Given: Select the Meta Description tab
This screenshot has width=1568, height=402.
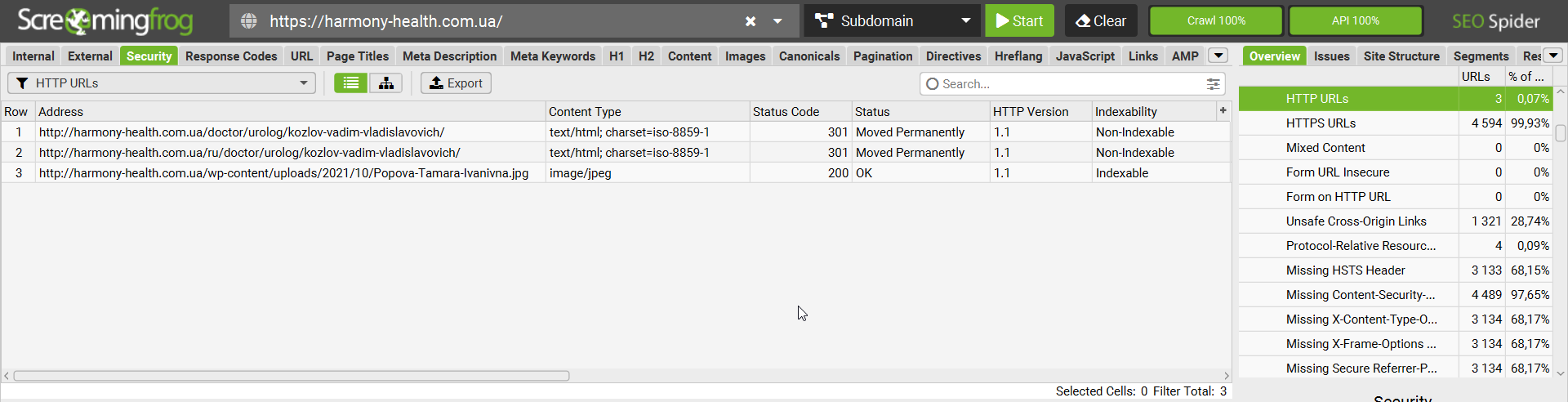Looking at the screenshot, I should point(449,56).
